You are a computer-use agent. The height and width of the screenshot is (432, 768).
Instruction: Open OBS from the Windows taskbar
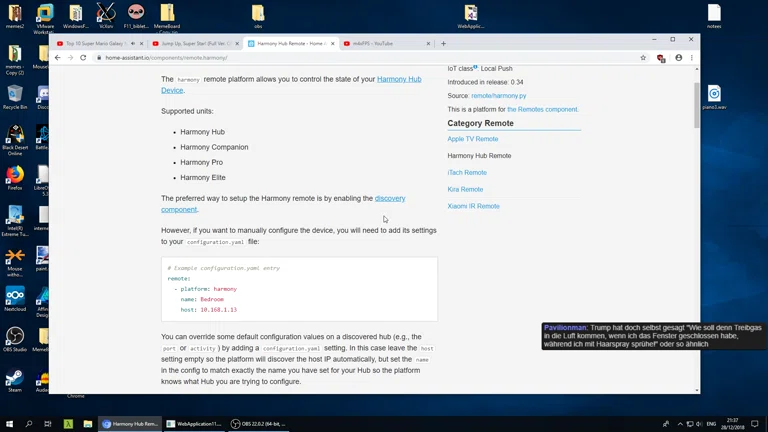coord(262,424)
